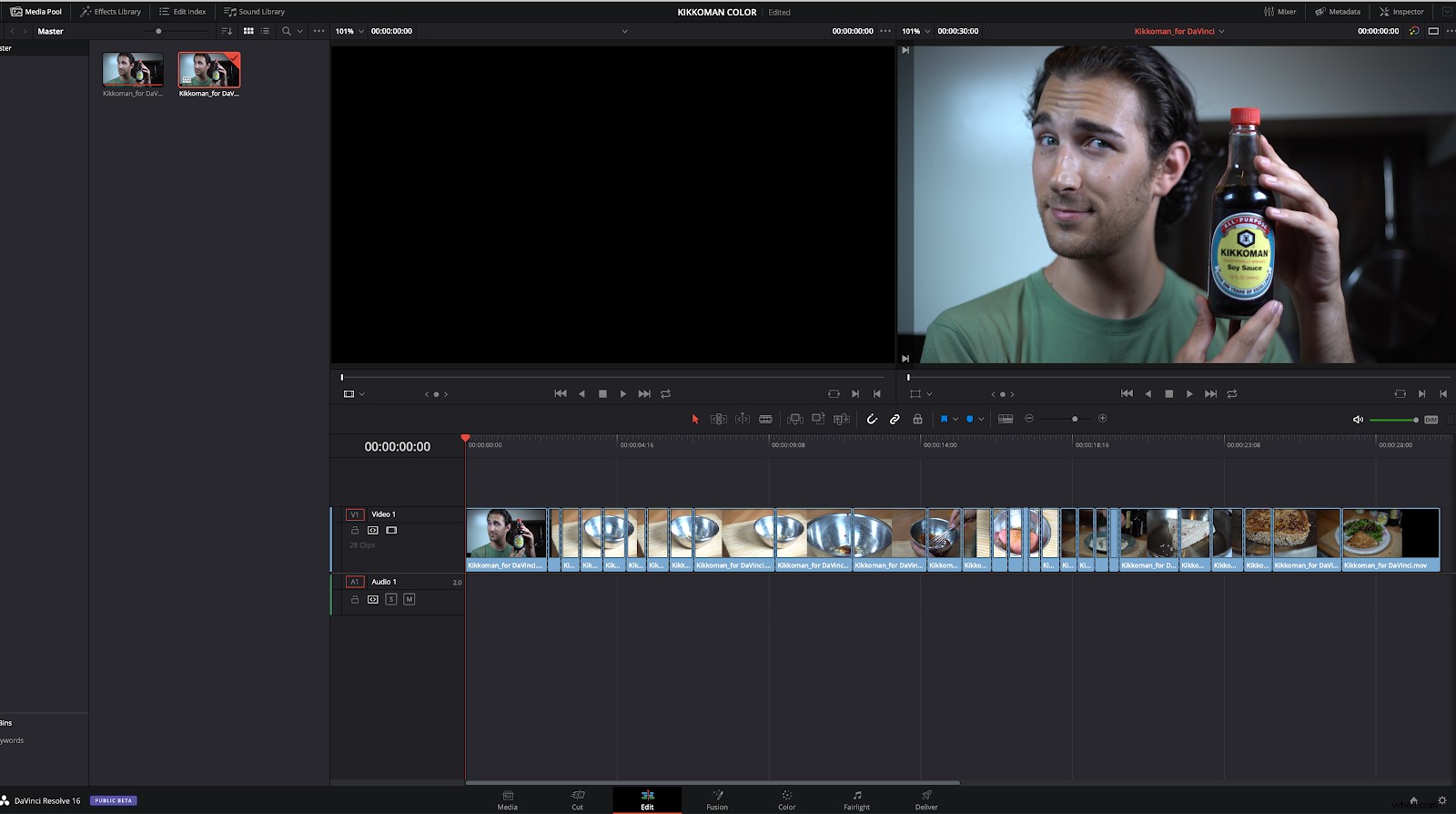Open the Inspector panel
The height and width of the screenshot is (814, 1456).
pyautogui.click(x=1401, y=12)
